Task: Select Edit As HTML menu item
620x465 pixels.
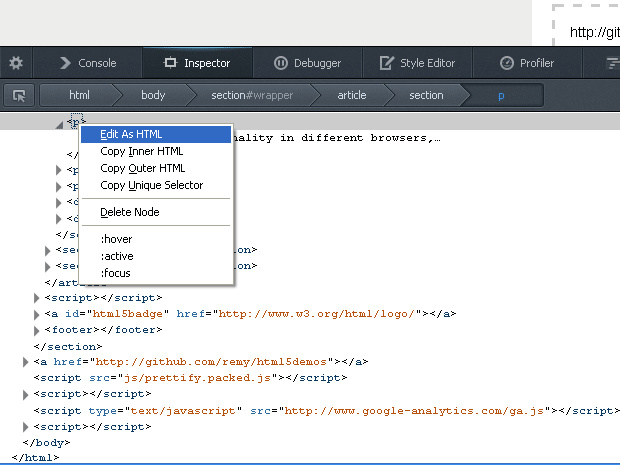Action: point(156,134)
